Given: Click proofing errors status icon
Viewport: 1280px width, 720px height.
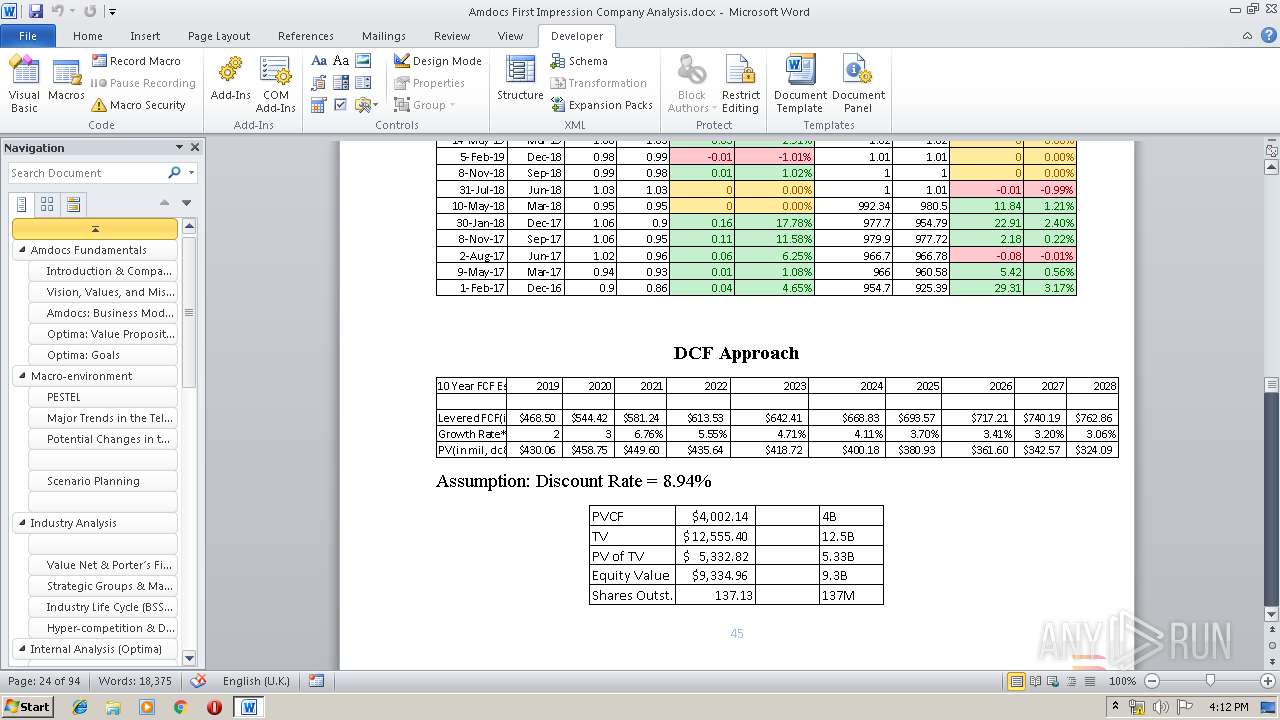Looking at the screenshot, I should click(198, 681).
